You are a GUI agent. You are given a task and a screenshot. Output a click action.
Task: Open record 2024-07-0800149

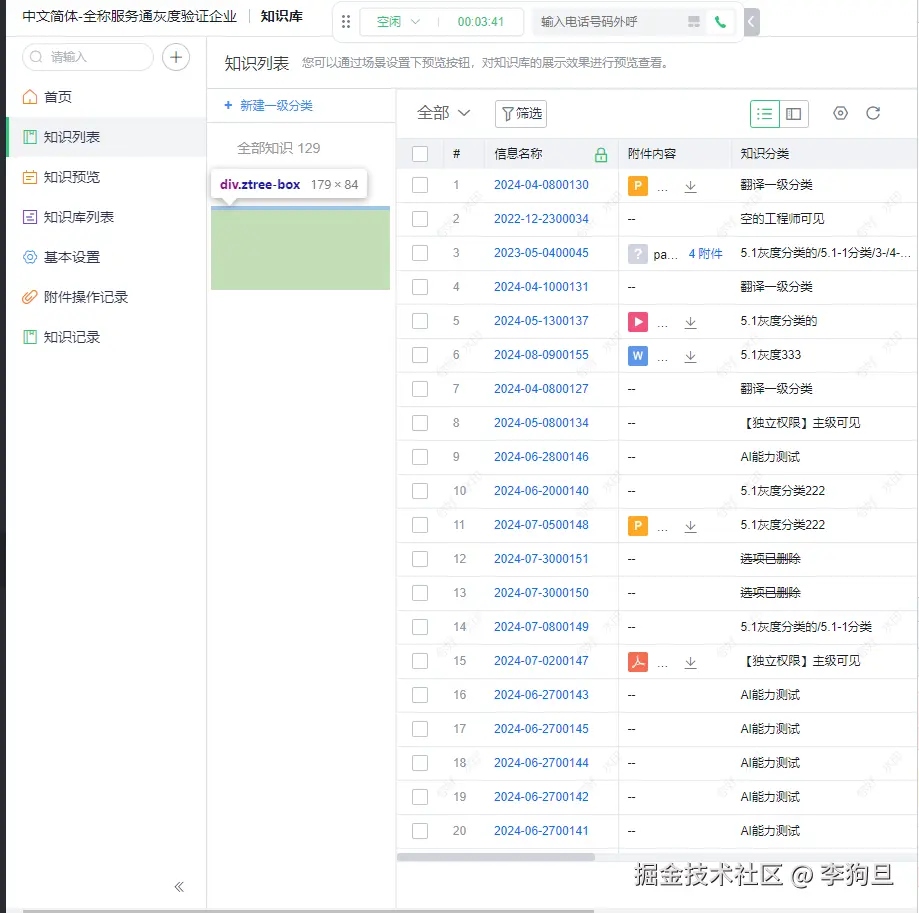click(541, 627)
